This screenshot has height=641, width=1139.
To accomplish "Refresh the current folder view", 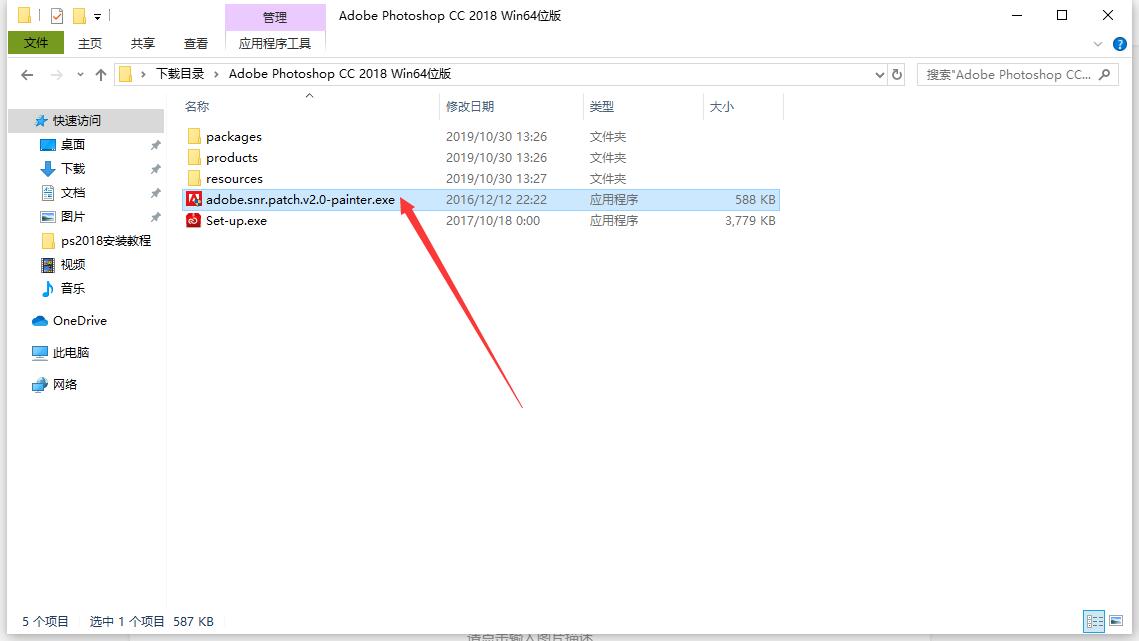I will pos(895,74).
